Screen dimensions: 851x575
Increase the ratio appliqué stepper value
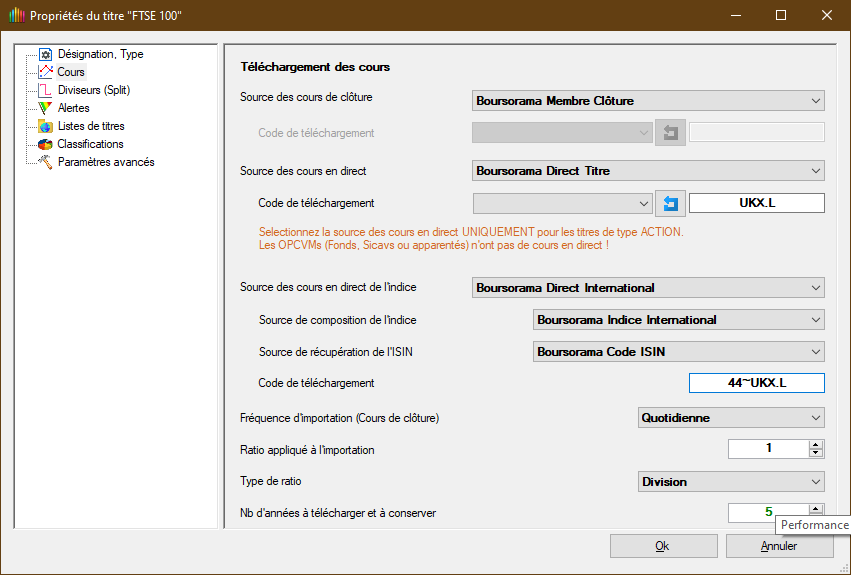pyautogui.click(x=816, y=444)
